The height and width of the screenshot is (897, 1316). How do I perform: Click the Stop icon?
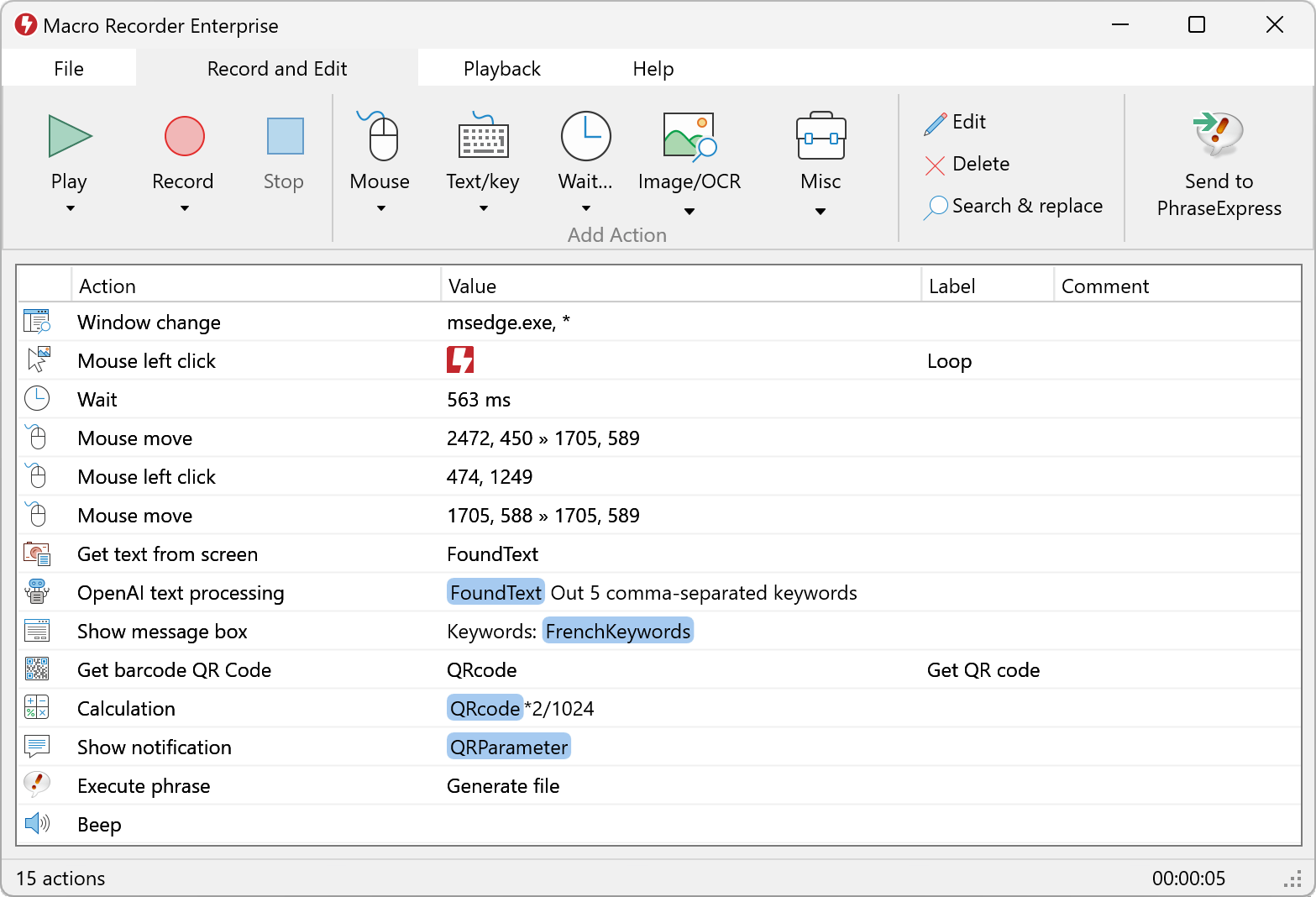point(283,135)
